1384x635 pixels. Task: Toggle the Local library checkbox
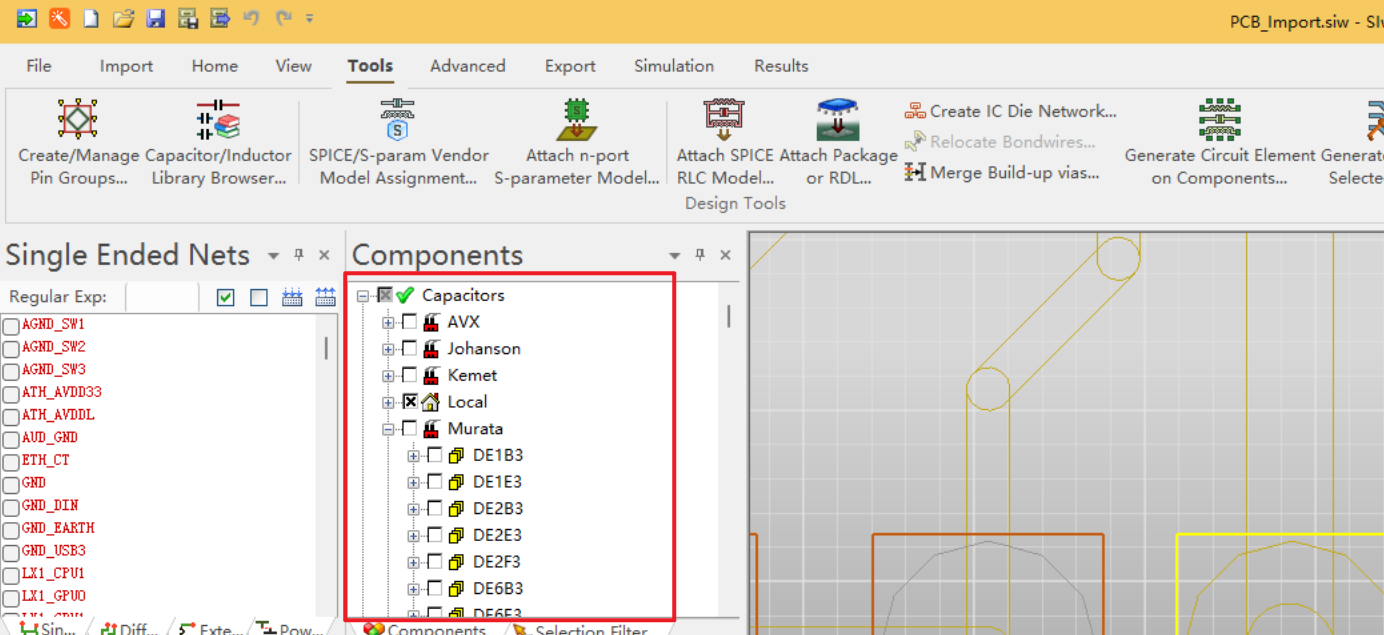(410, 402)
